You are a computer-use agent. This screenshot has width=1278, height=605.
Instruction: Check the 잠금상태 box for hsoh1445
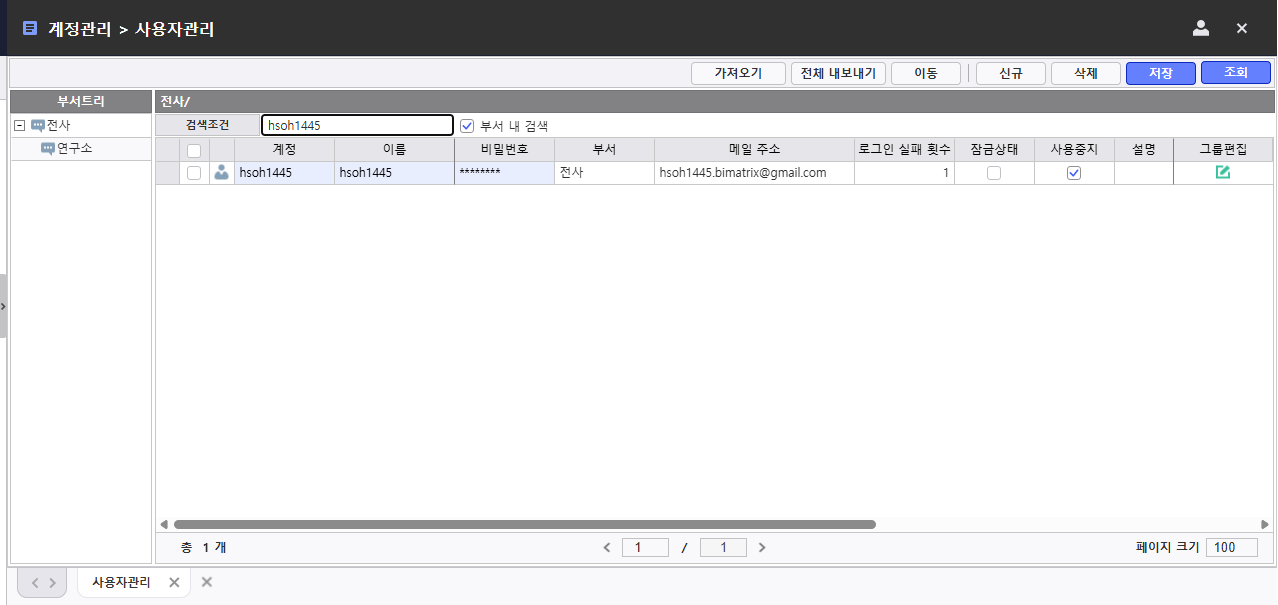(x=994, y=173)
